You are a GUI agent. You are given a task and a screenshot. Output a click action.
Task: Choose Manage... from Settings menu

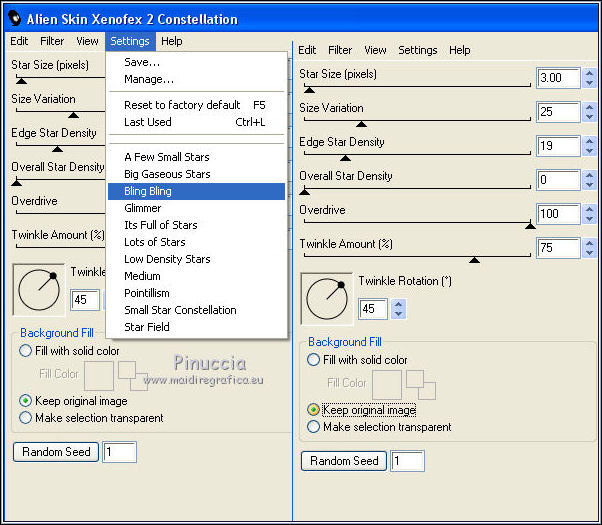(197, 79)
